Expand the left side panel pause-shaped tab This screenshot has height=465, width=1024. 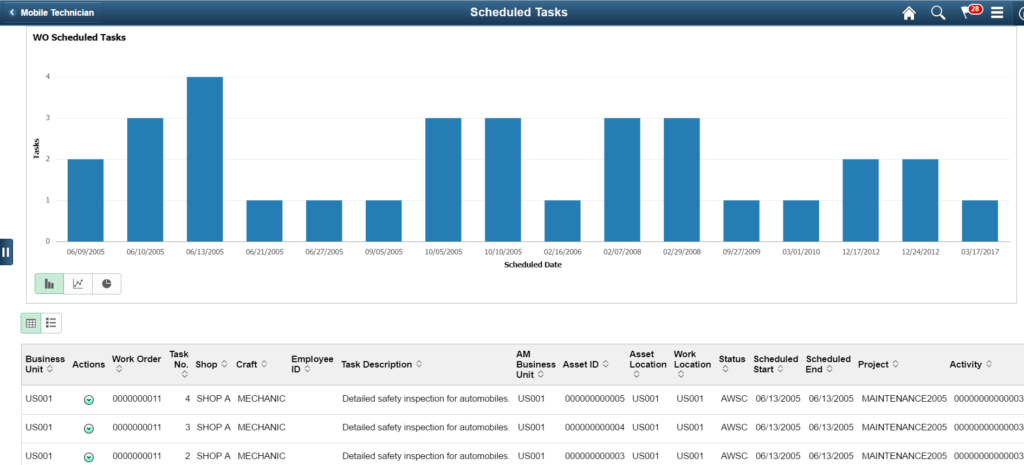[6, 252]
